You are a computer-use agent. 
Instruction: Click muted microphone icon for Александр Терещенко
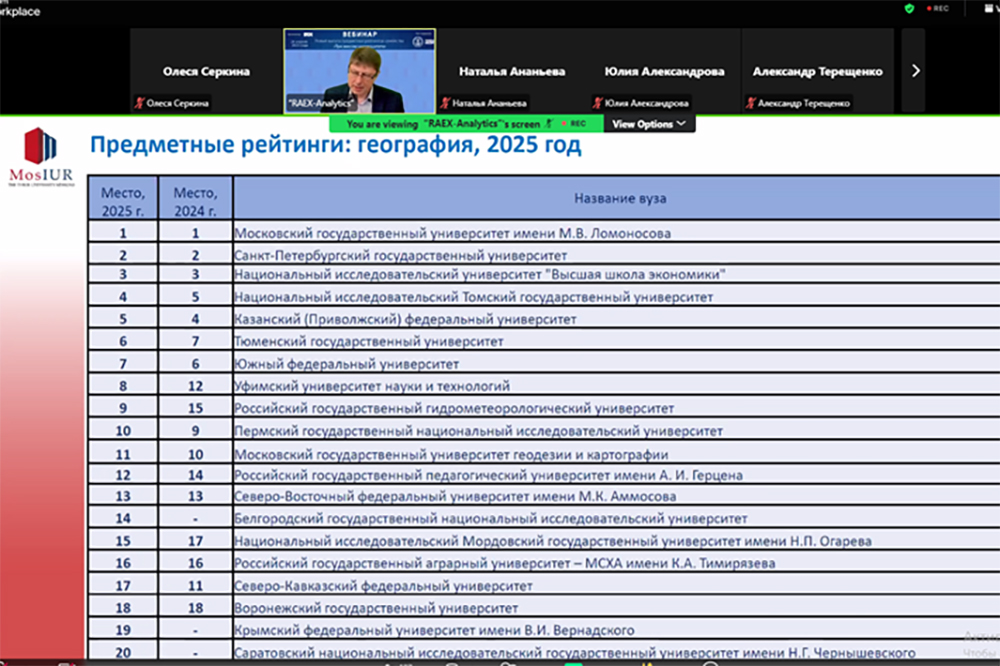pos(751,103)
